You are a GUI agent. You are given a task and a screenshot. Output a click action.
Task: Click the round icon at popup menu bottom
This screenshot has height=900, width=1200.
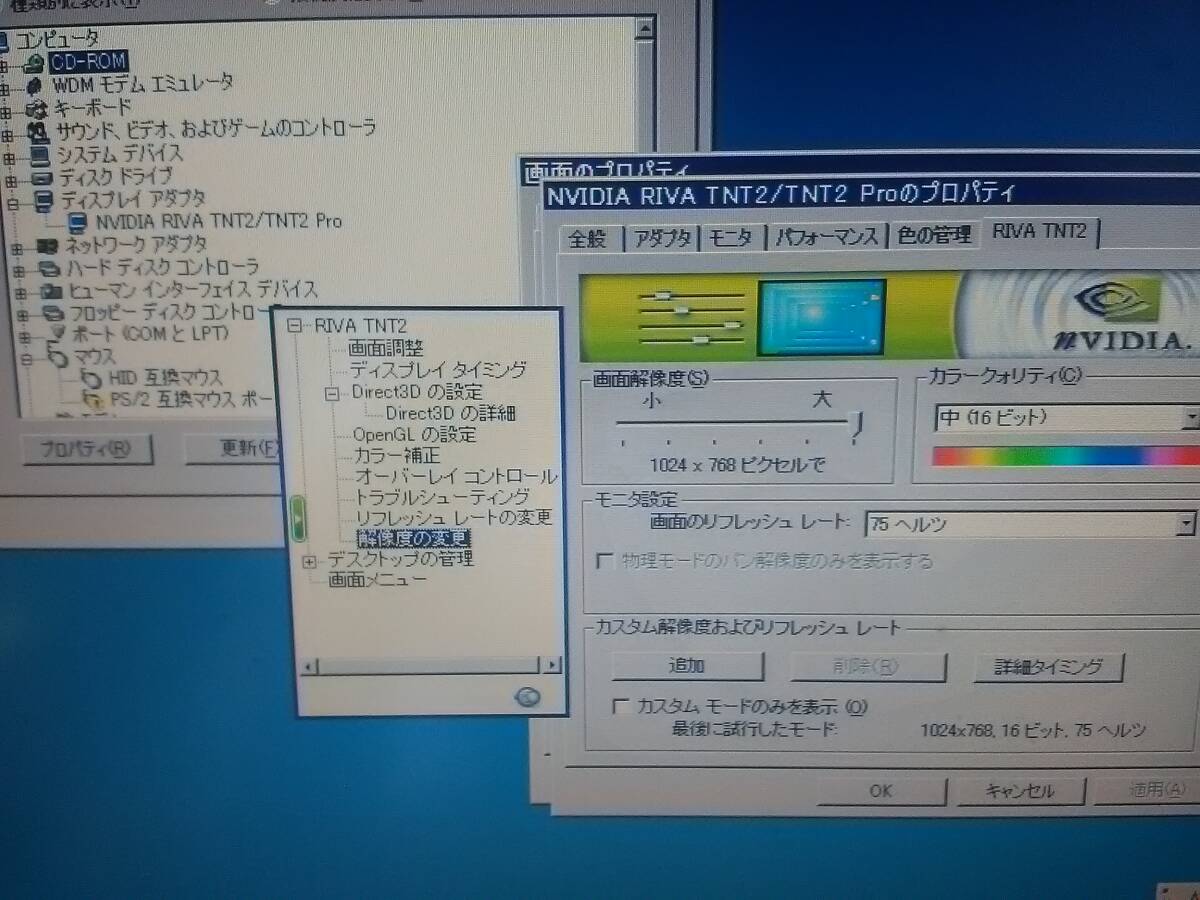pyautogui.click(x=528, y=697)
